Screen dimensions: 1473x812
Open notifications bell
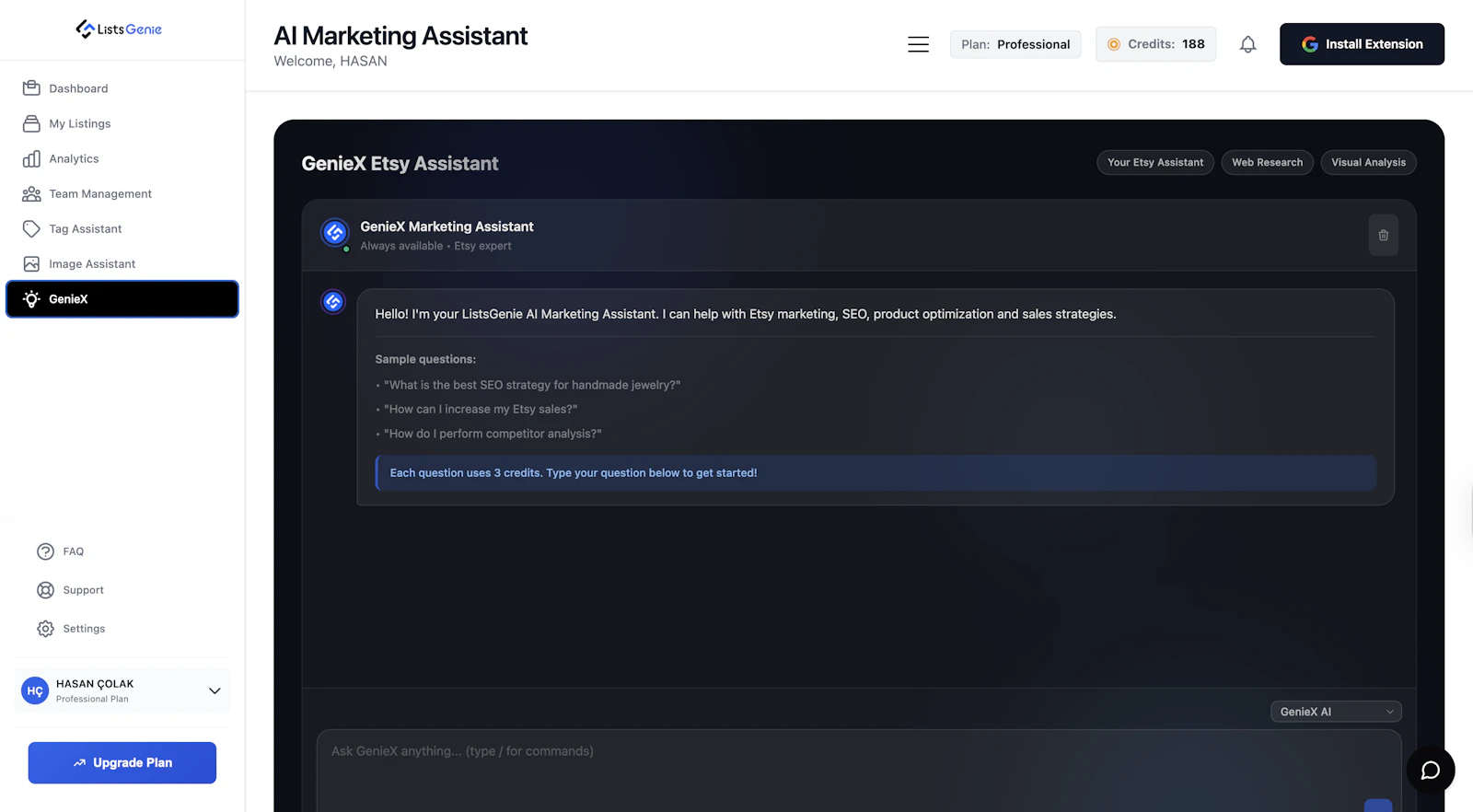coord(1247,44)
